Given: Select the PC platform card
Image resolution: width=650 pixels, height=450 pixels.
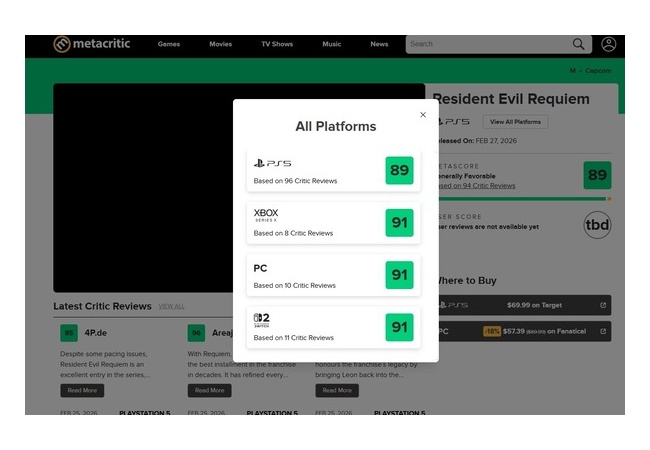Looking at the screenshot, I should point(334,275).
